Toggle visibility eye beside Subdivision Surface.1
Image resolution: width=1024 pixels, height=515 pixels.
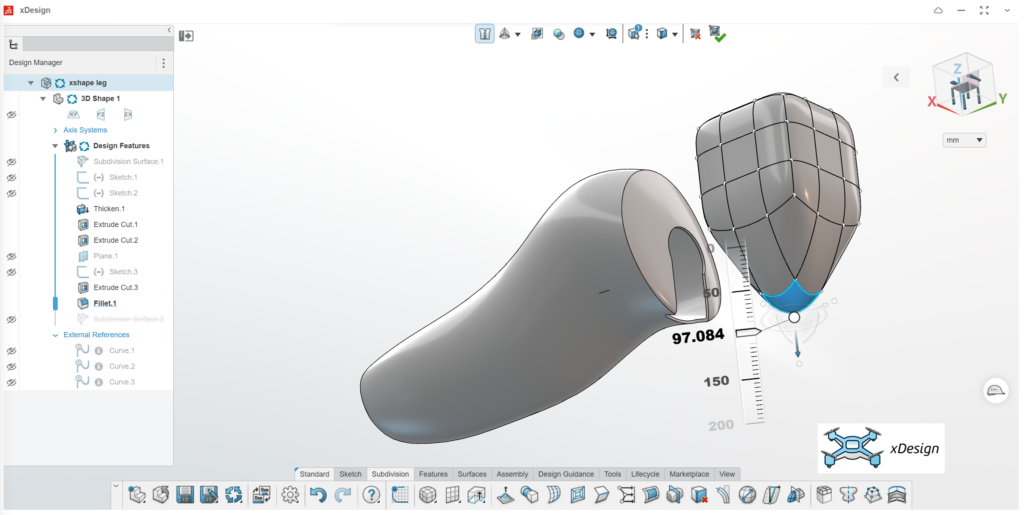click(x=11, y=162)
